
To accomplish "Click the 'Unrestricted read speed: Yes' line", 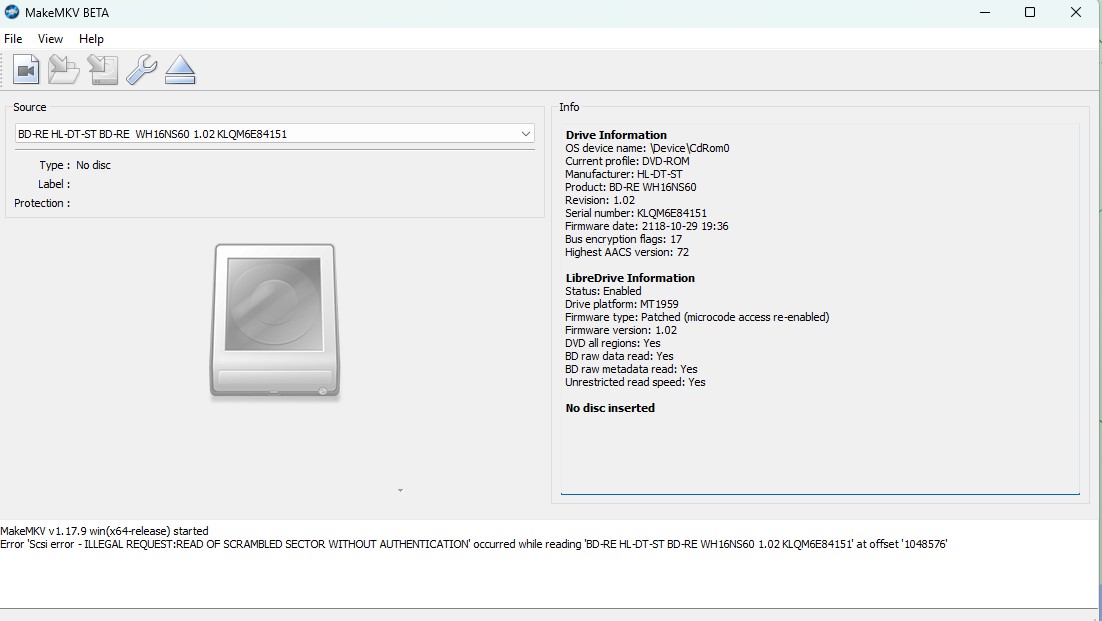I will click(x=635, y=382).
